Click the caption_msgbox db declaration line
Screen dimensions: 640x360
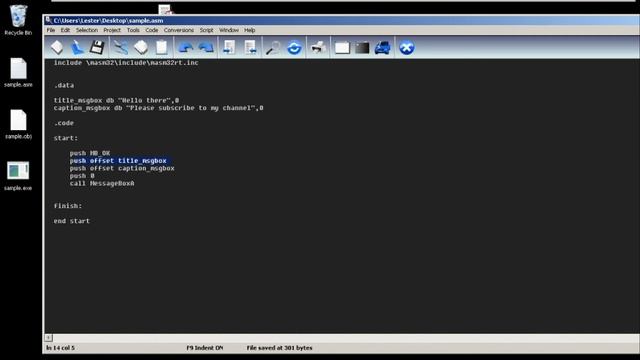pos(158,108)
